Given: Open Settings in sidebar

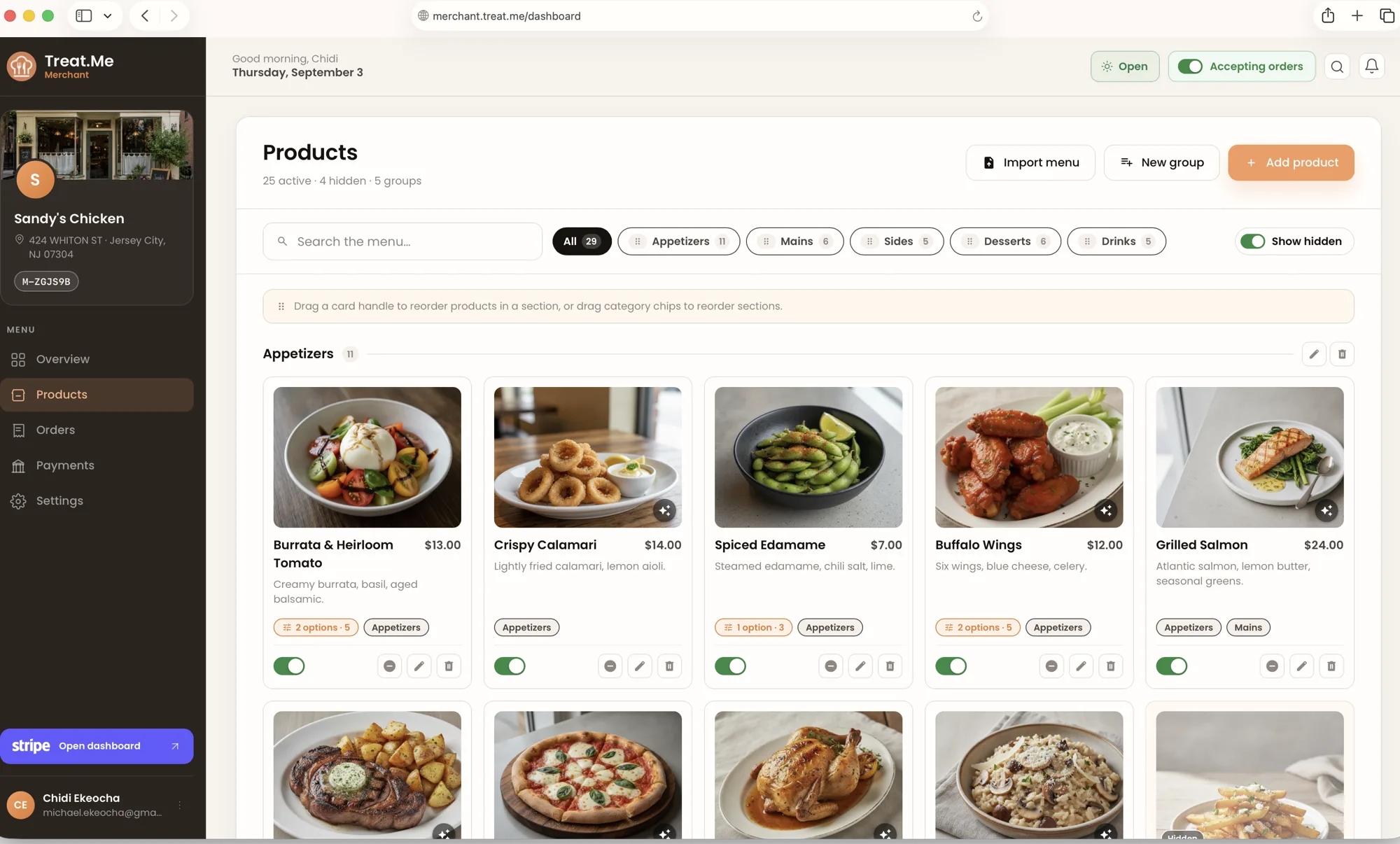Looking at the screenshot, I should [97, 501].
